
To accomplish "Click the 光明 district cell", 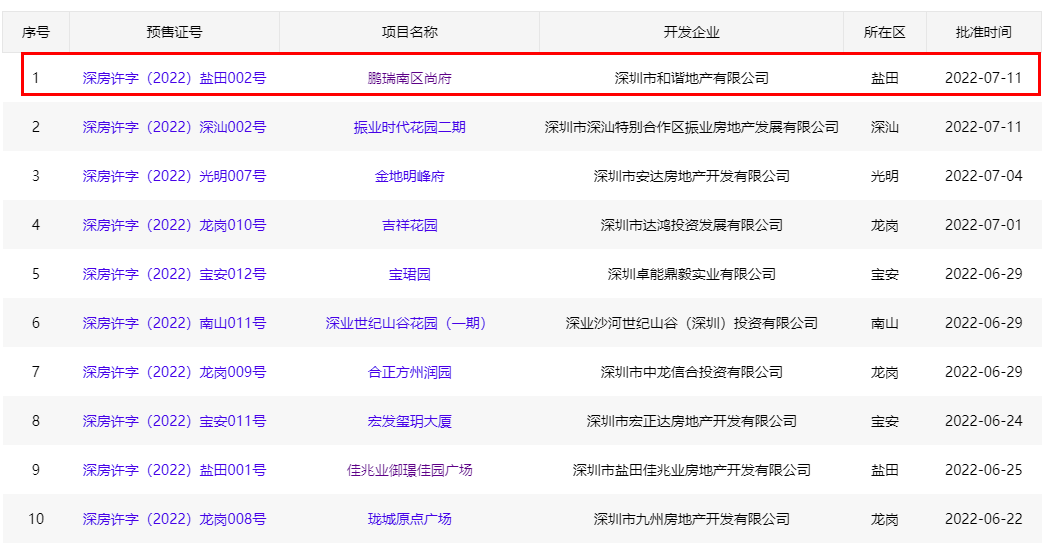I will click(x=885, y=176).
